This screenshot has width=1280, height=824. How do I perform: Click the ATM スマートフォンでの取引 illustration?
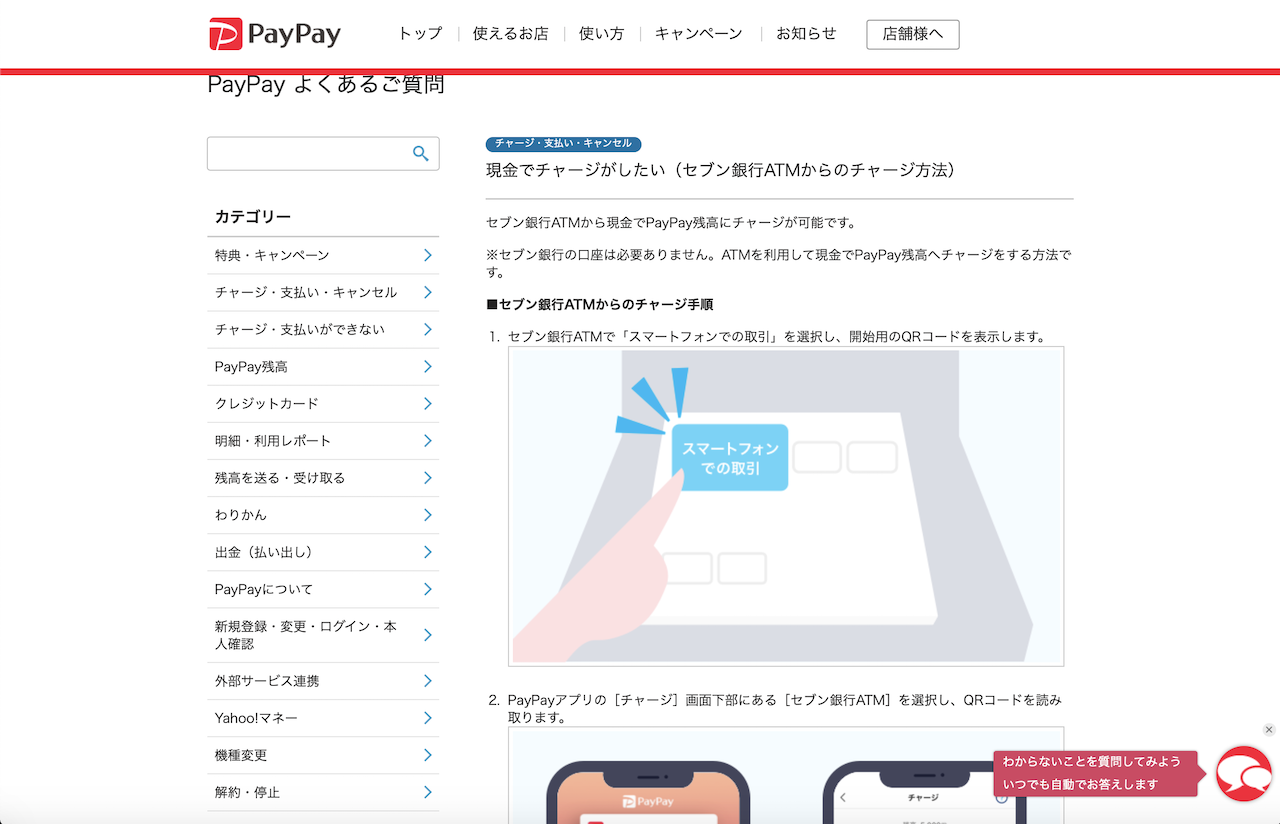pyautogui.click(x=786, y=506)
